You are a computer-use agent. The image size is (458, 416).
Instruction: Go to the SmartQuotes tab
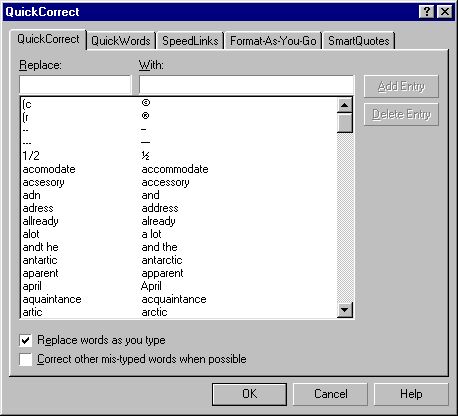(359, 41)
